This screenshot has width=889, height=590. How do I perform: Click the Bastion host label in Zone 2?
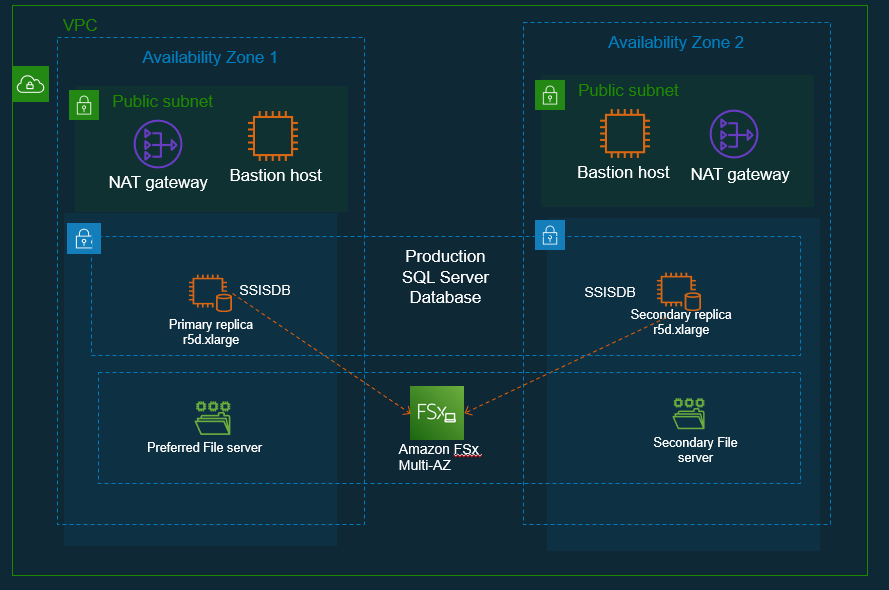point(623,172)
